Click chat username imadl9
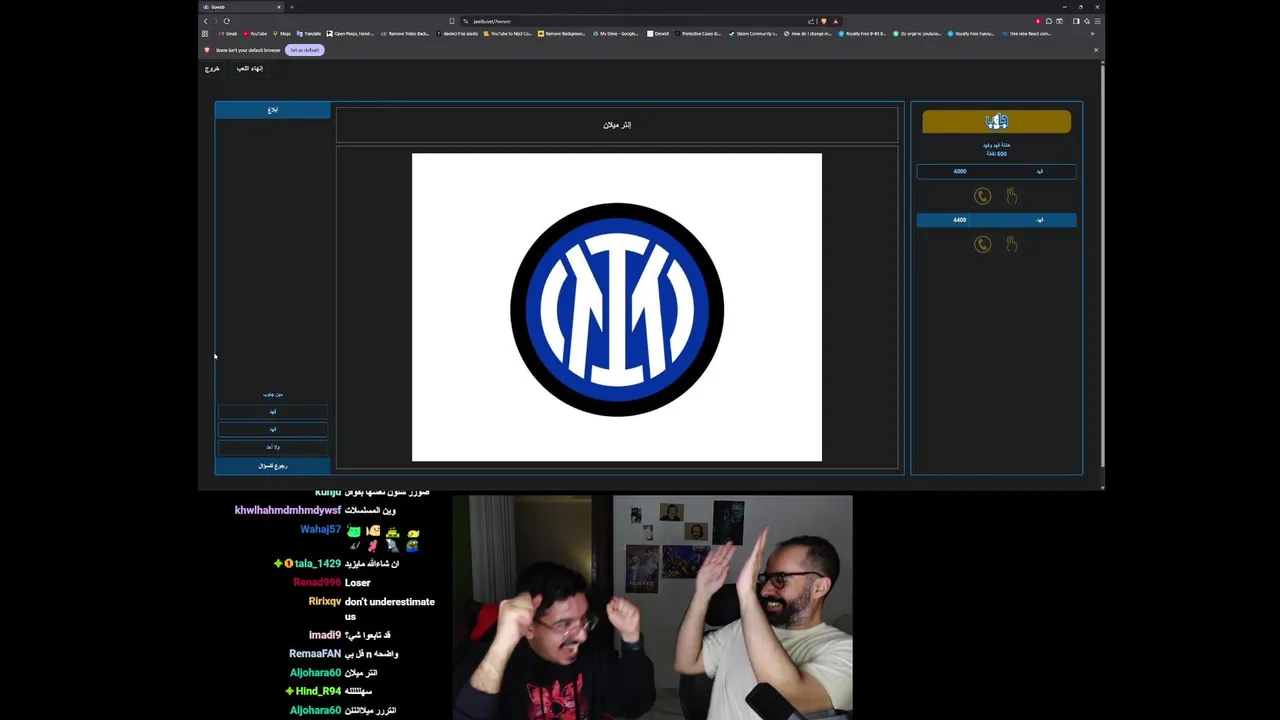Viewport: 1280px width, 720px height. (325, 635)
